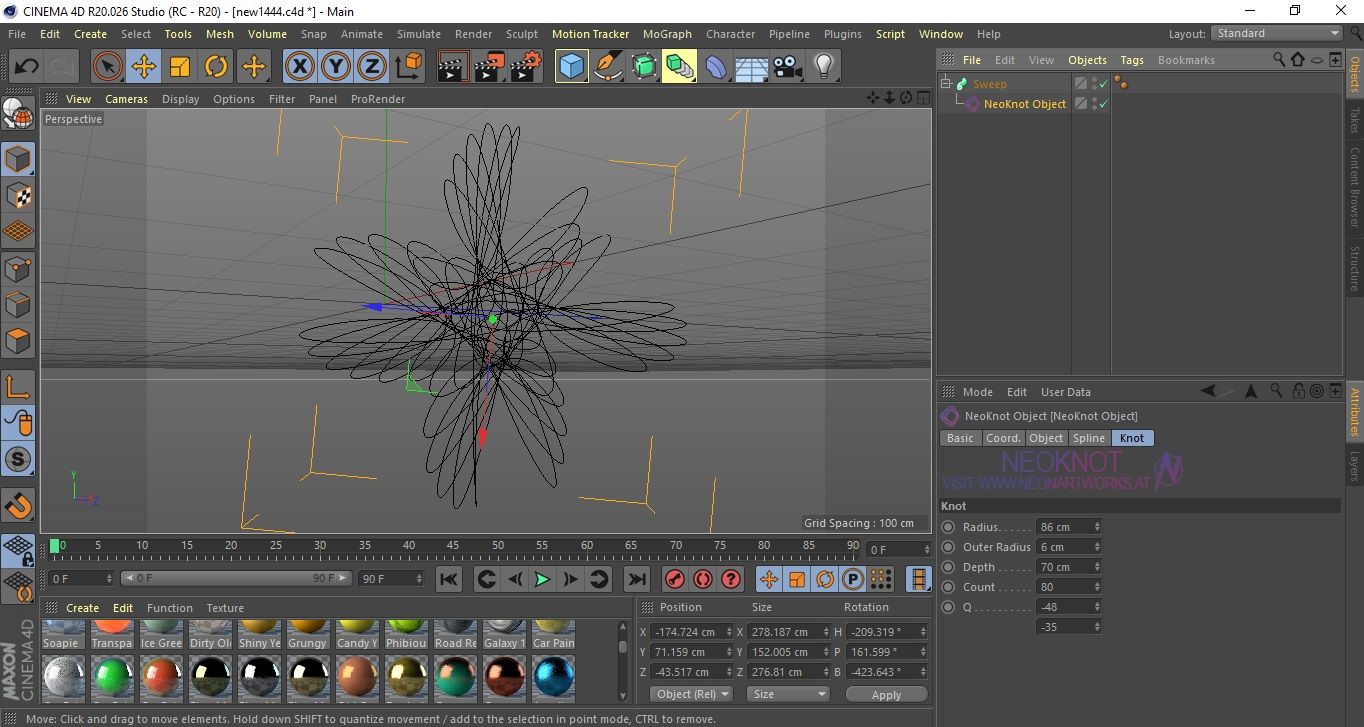Add a Cube primitive object
The width and height of the screenshot is (1364, 727).
571,67
